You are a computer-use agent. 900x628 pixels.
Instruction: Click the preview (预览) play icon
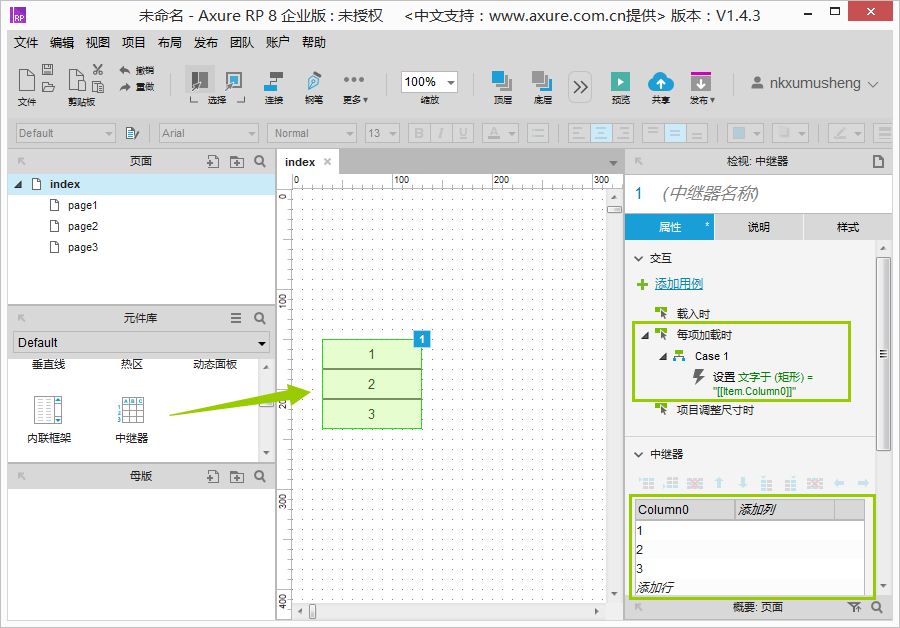coord(620,82)
